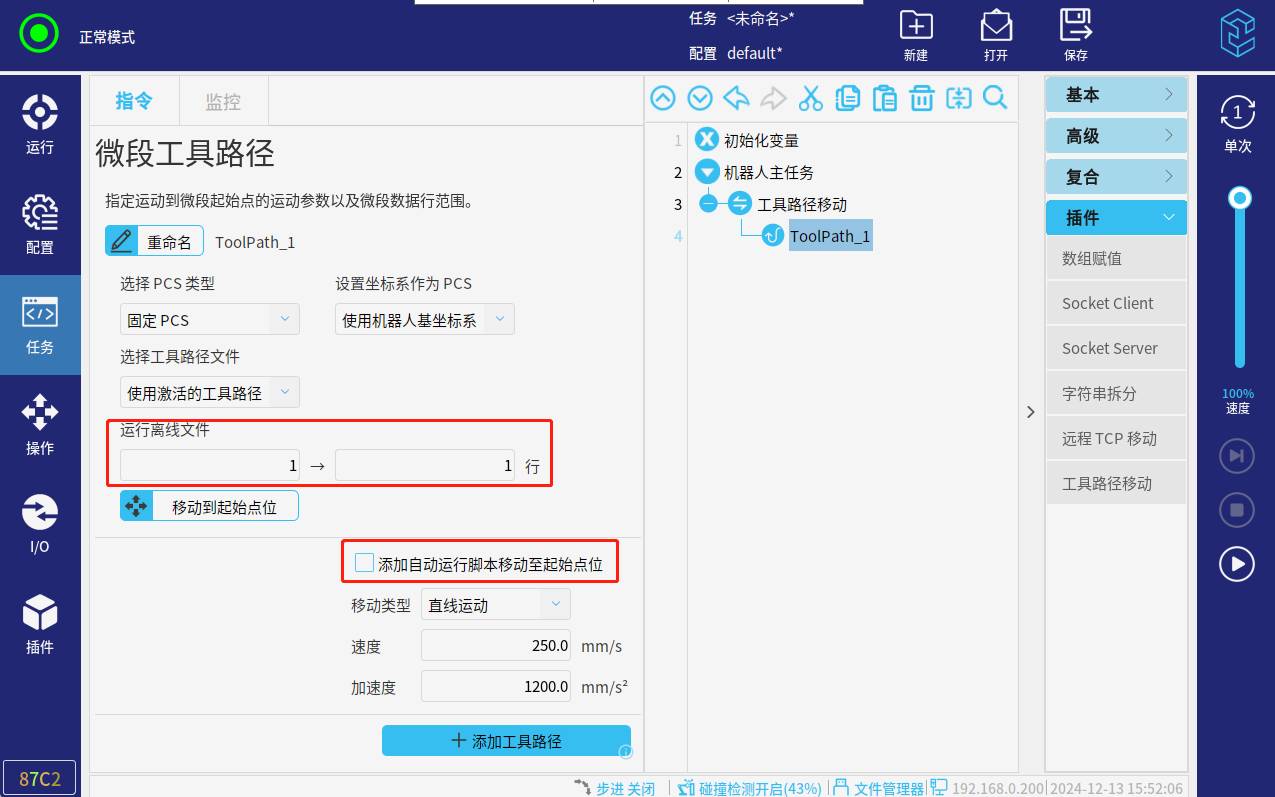The image size is (1275, 797).
Task: Enable auto-run script move to start checkbox
Action: [x=365, y=563]
